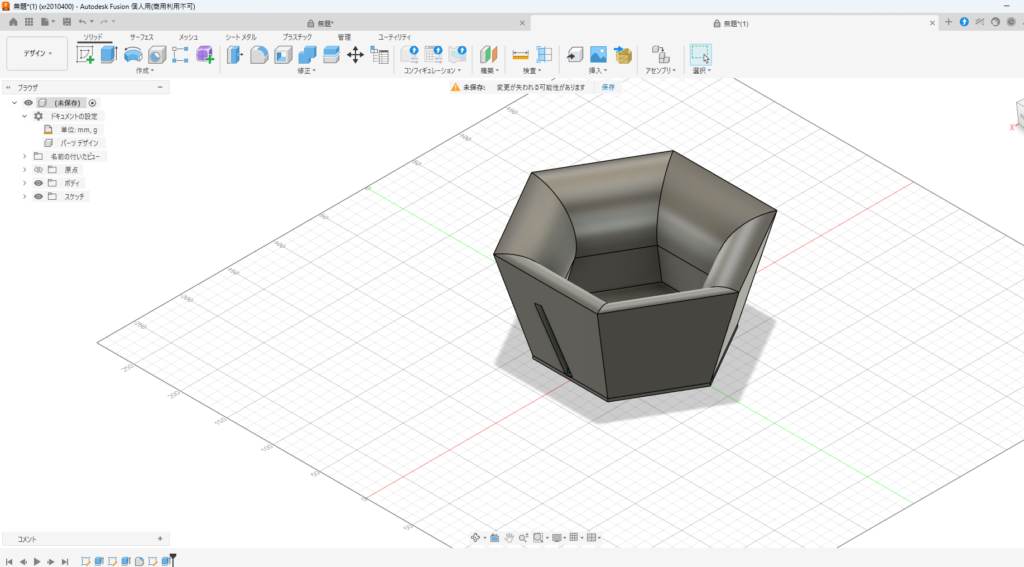Click the Extrude tool icon

(x=109, y=55)
